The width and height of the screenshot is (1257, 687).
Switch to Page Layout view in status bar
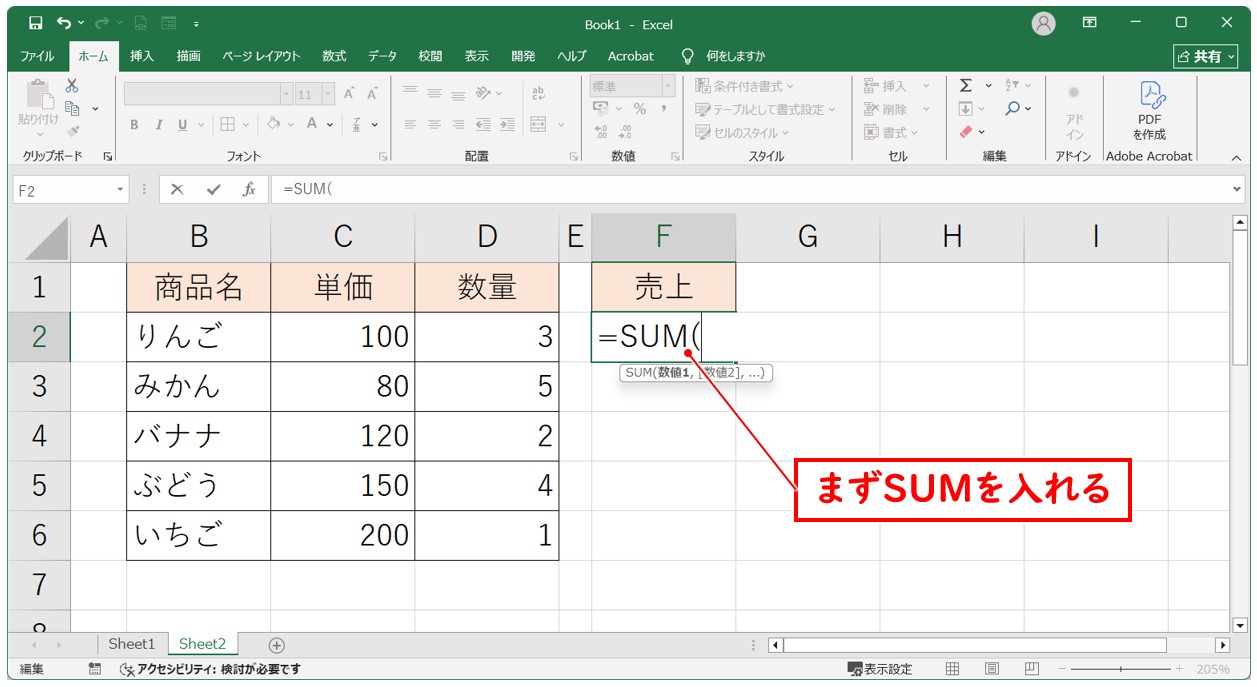pos(992,669)
